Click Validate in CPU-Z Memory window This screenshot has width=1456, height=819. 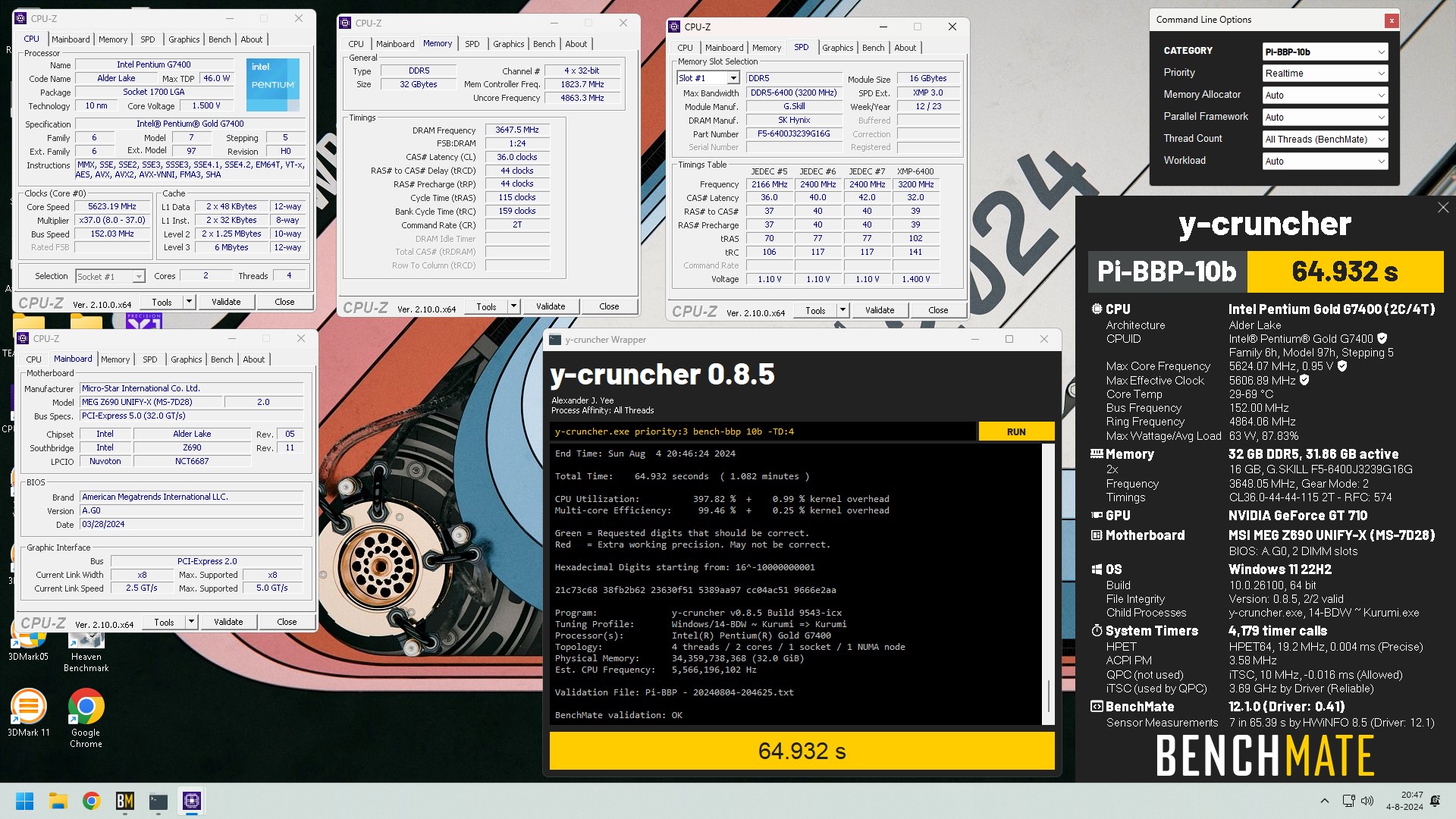click(x=551, y=306)
